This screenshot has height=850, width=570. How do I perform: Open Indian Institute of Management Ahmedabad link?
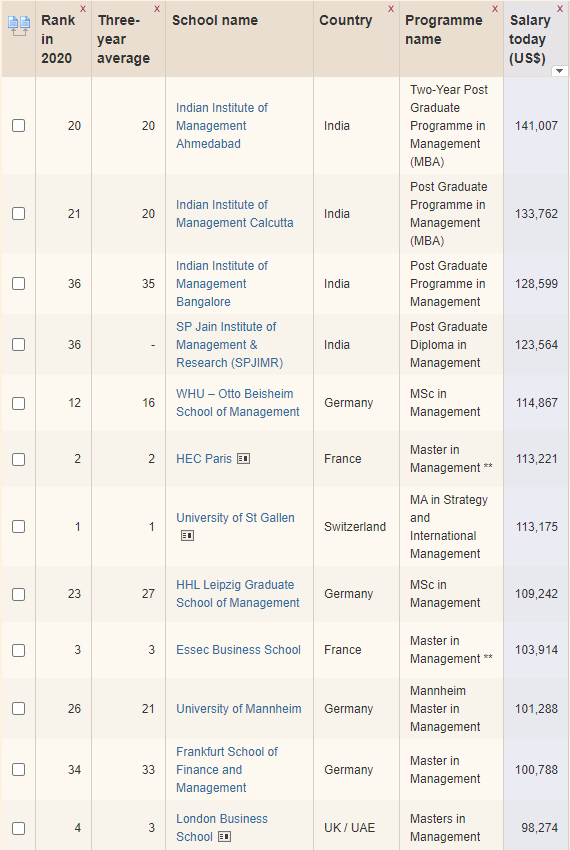[222, 126]
